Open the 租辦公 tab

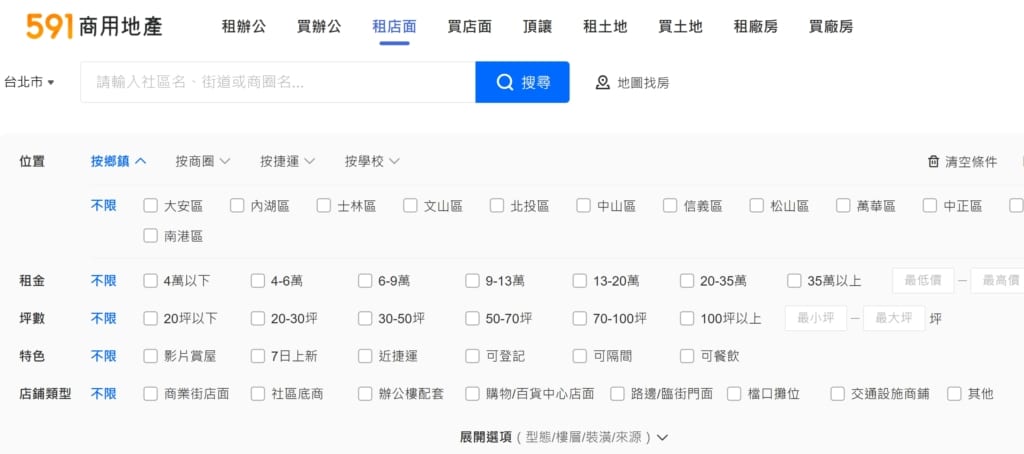[244, 27]
